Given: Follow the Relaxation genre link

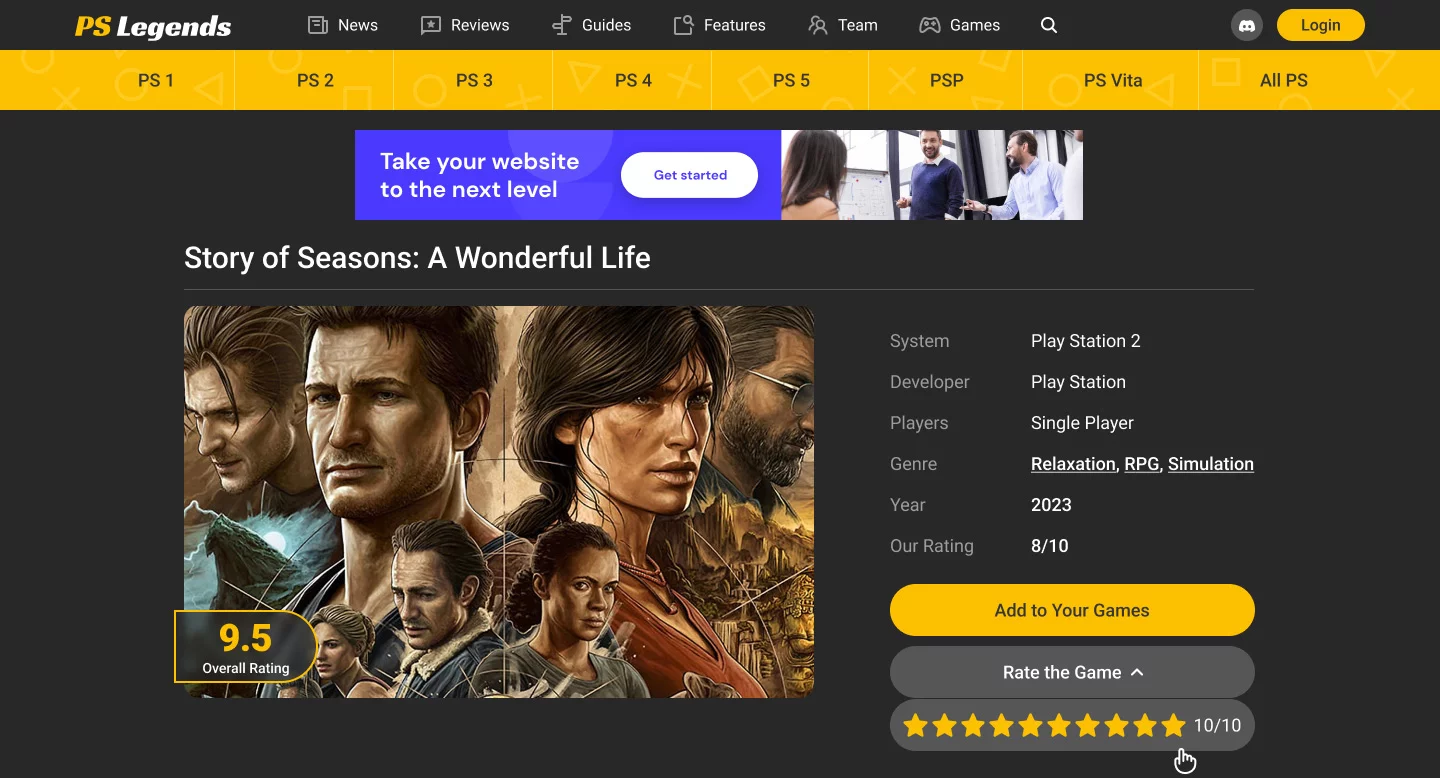Looking at the screenshot, I should pyautogui.click(x=1073, y=464).
